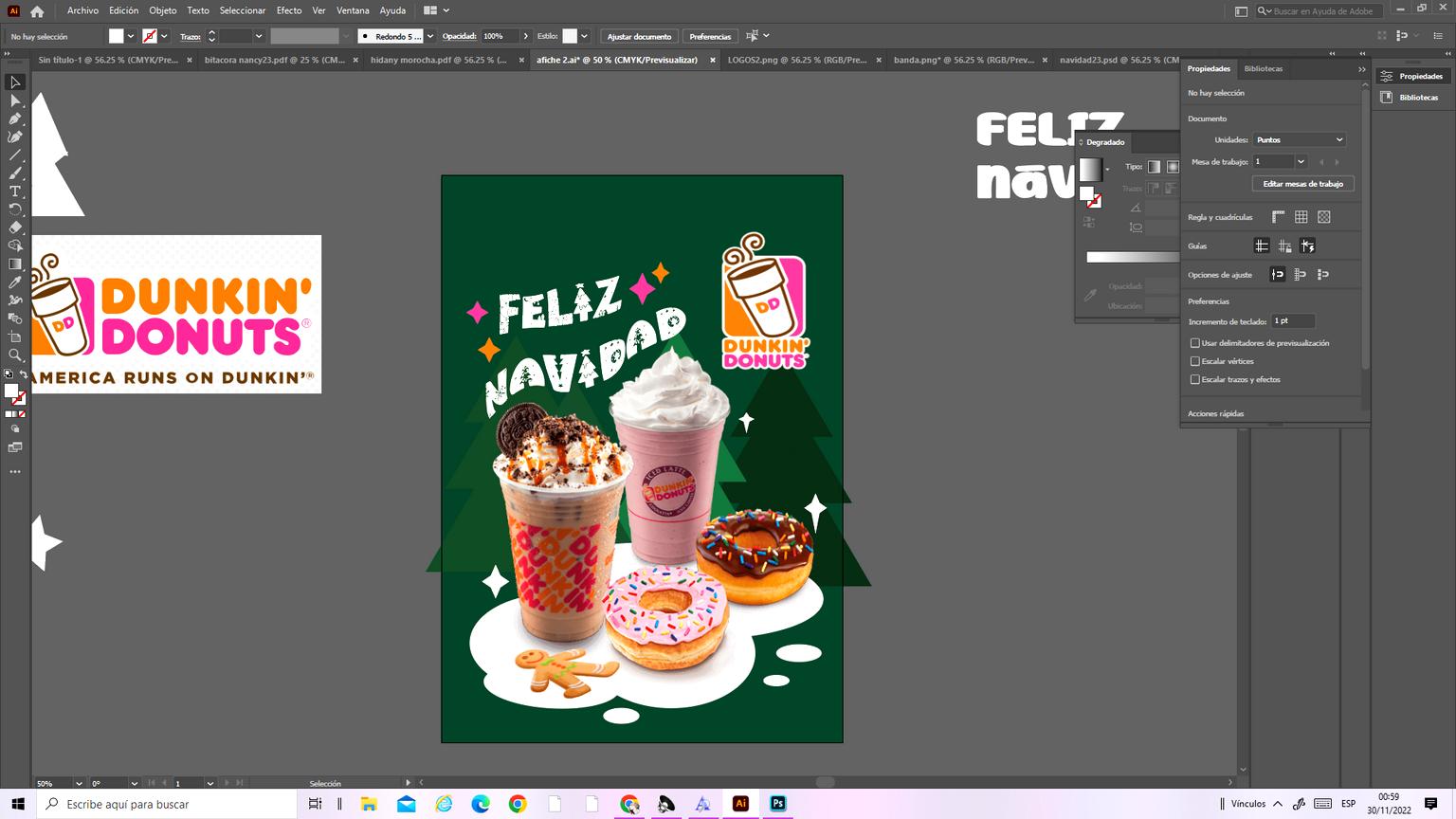Select the Blend tool

coord(15,318)
